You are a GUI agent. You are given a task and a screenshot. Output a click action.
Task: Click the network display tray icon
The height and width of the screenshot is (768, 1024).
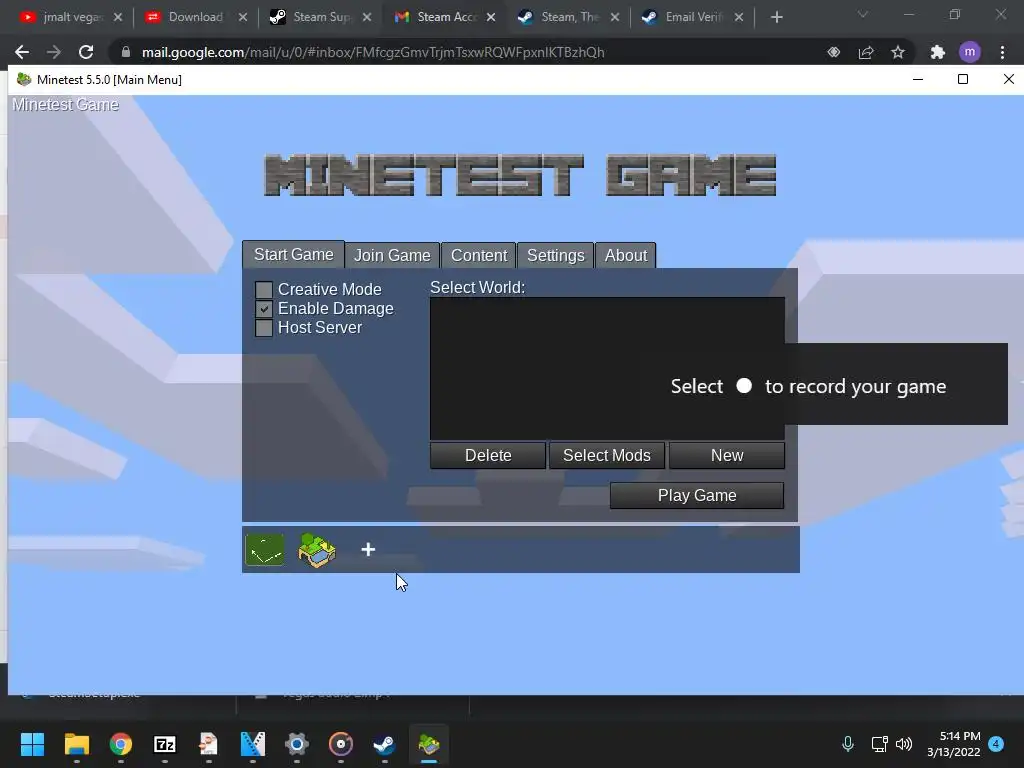879,744
